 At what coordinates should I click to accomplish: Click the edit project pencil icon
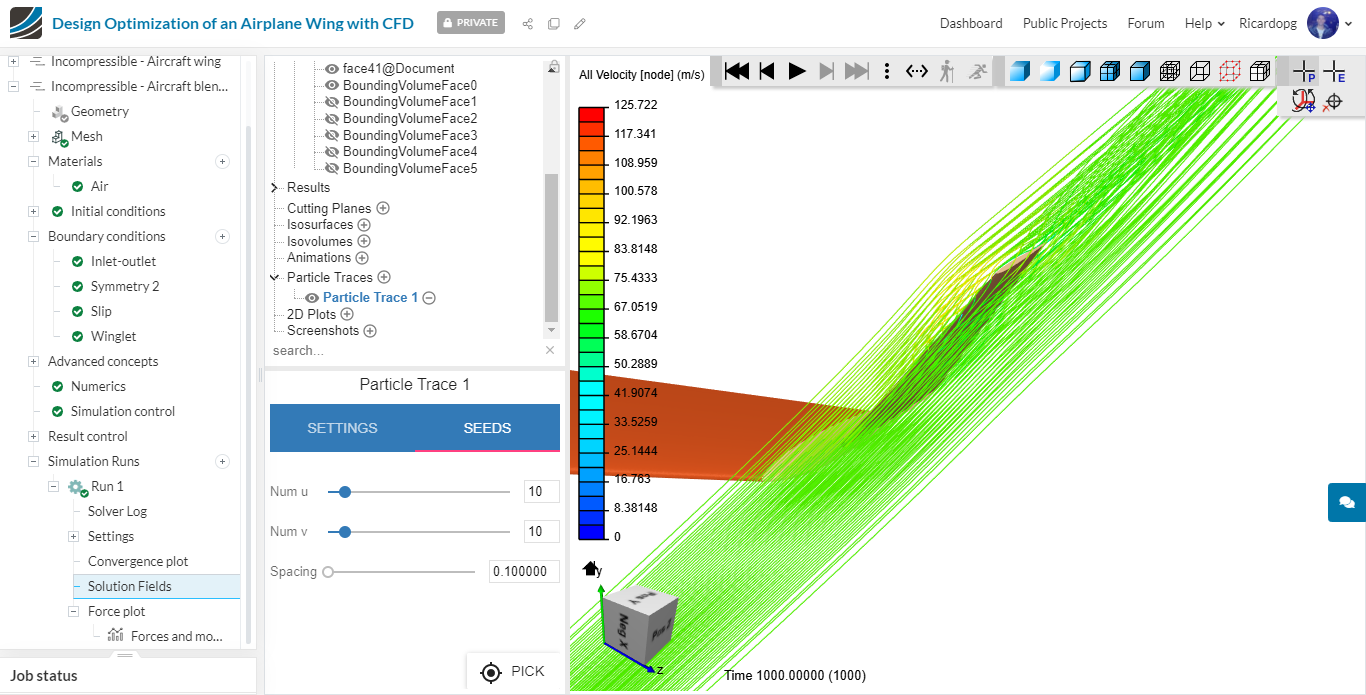point(580,23)
